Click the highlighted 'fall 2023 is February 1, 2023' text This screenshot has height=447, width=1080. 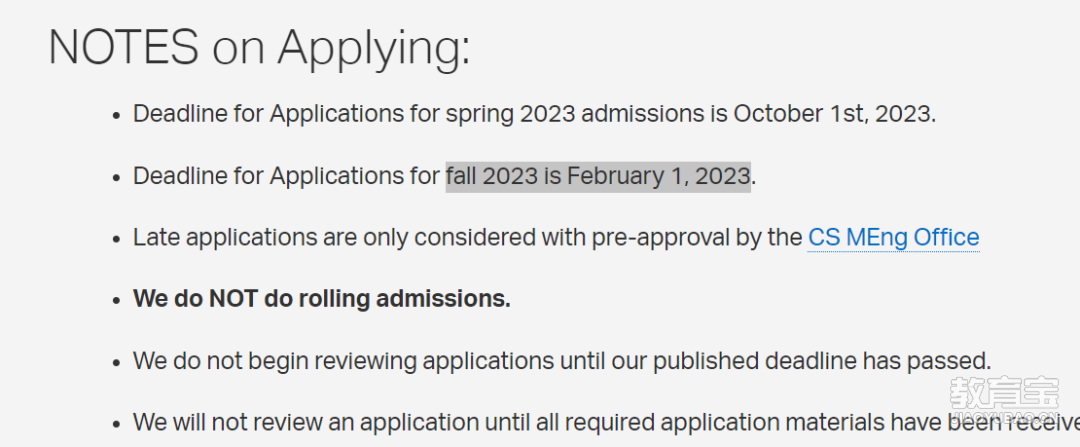(598, 176)
